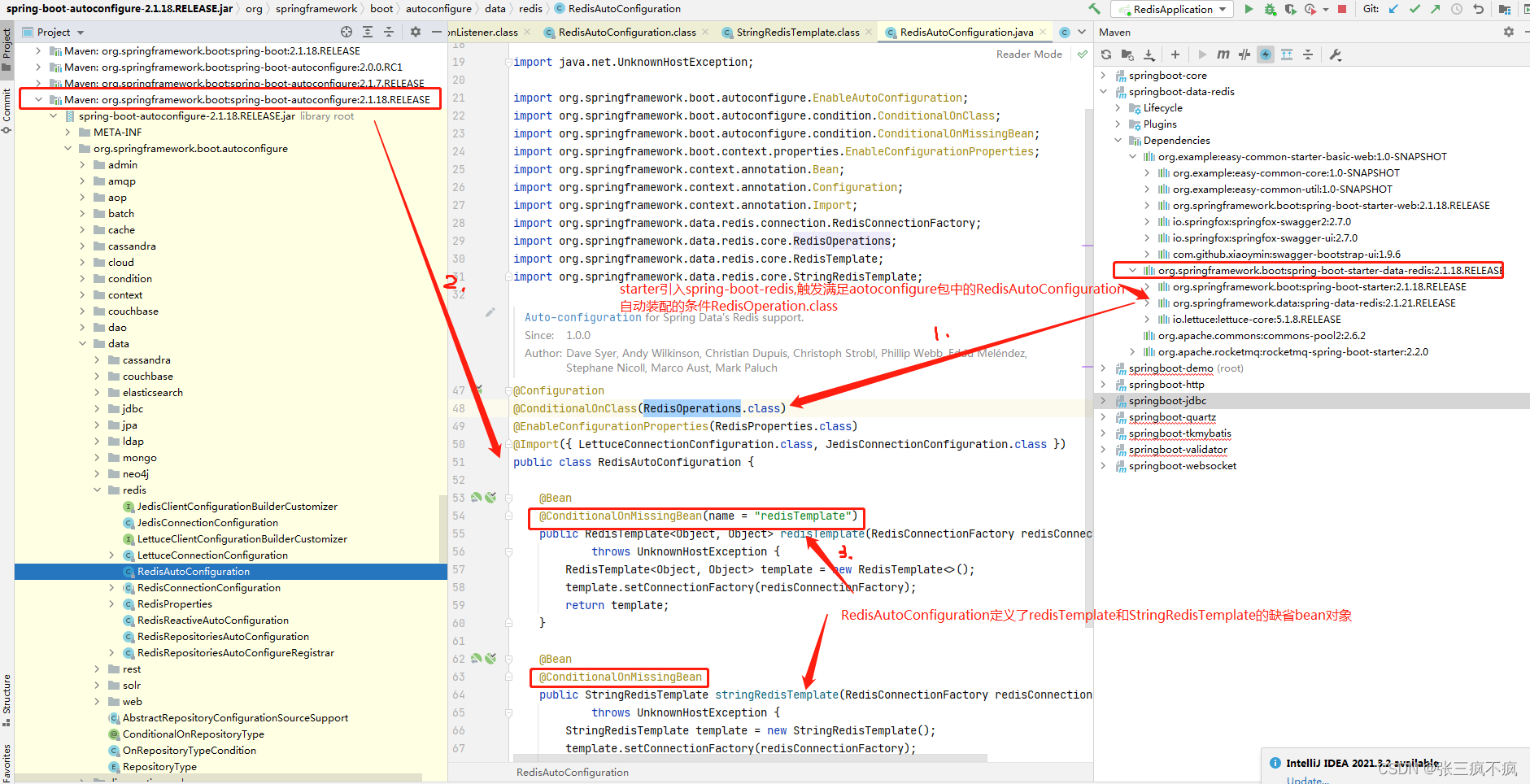Run RedisApplication with the green play icon
Screen dimensions: 1530x784
[x=1249, y=9]
